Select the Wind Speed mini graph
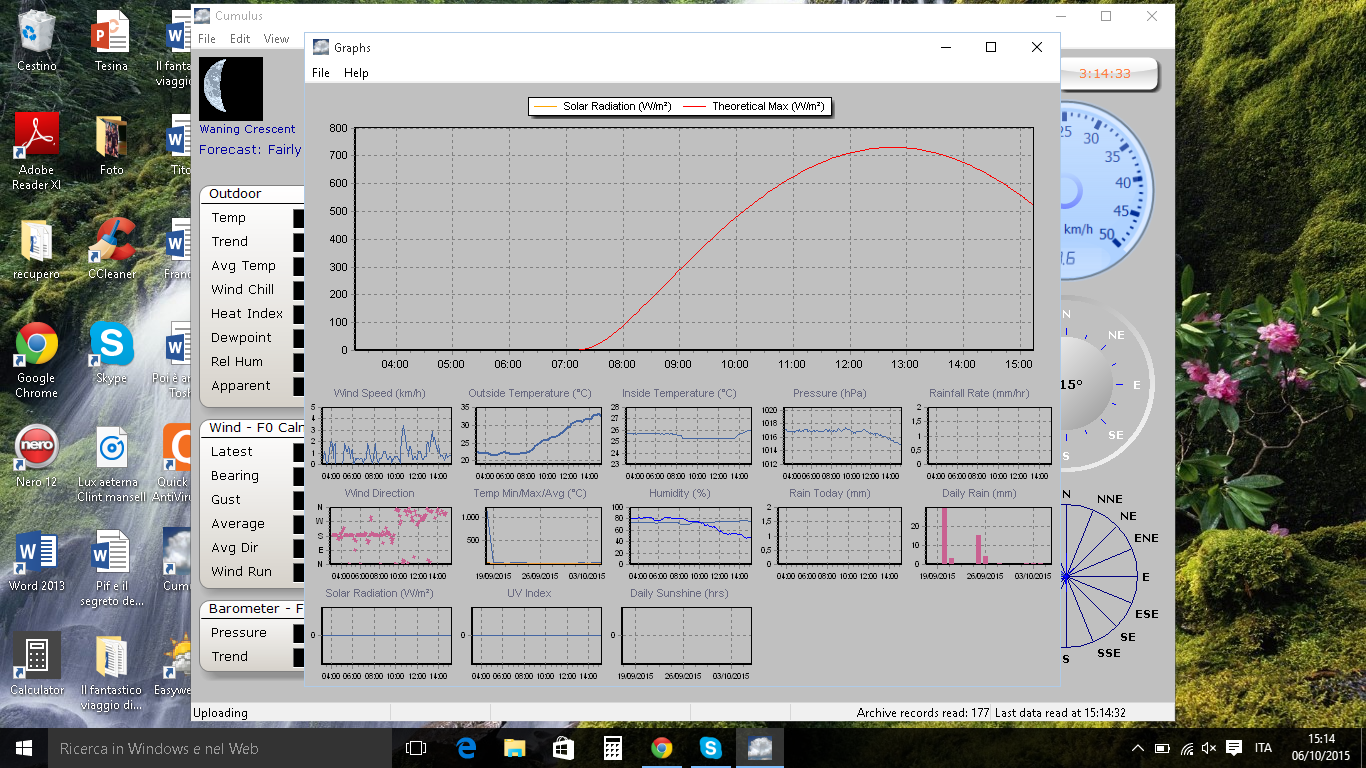The height and width of the screenshot is (768, 1366). coord(385,436)
